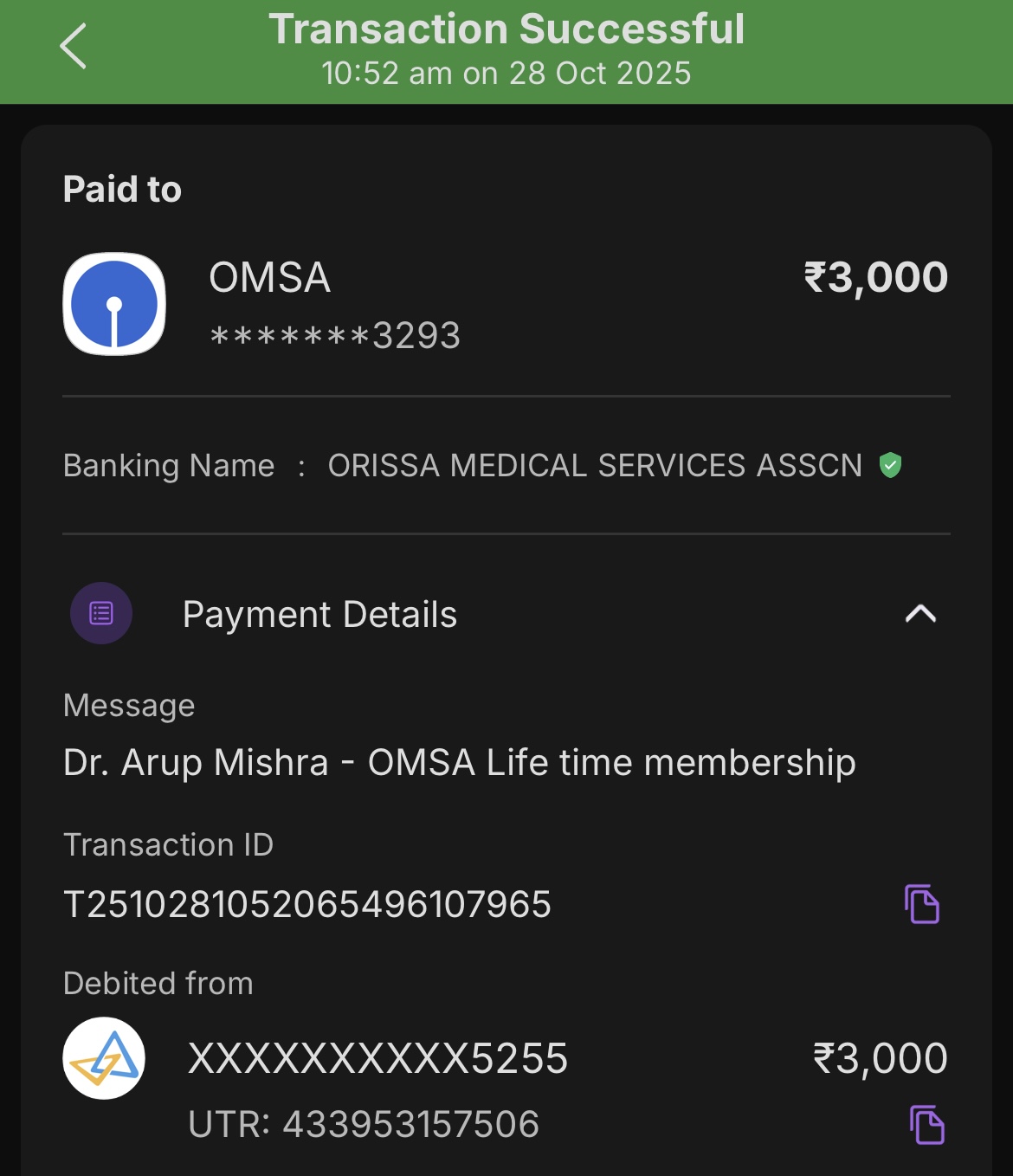1013x1176 pixels.
Task: Tap the debited account XXXXXXXXXX5255
Action: coord(377,1058)
